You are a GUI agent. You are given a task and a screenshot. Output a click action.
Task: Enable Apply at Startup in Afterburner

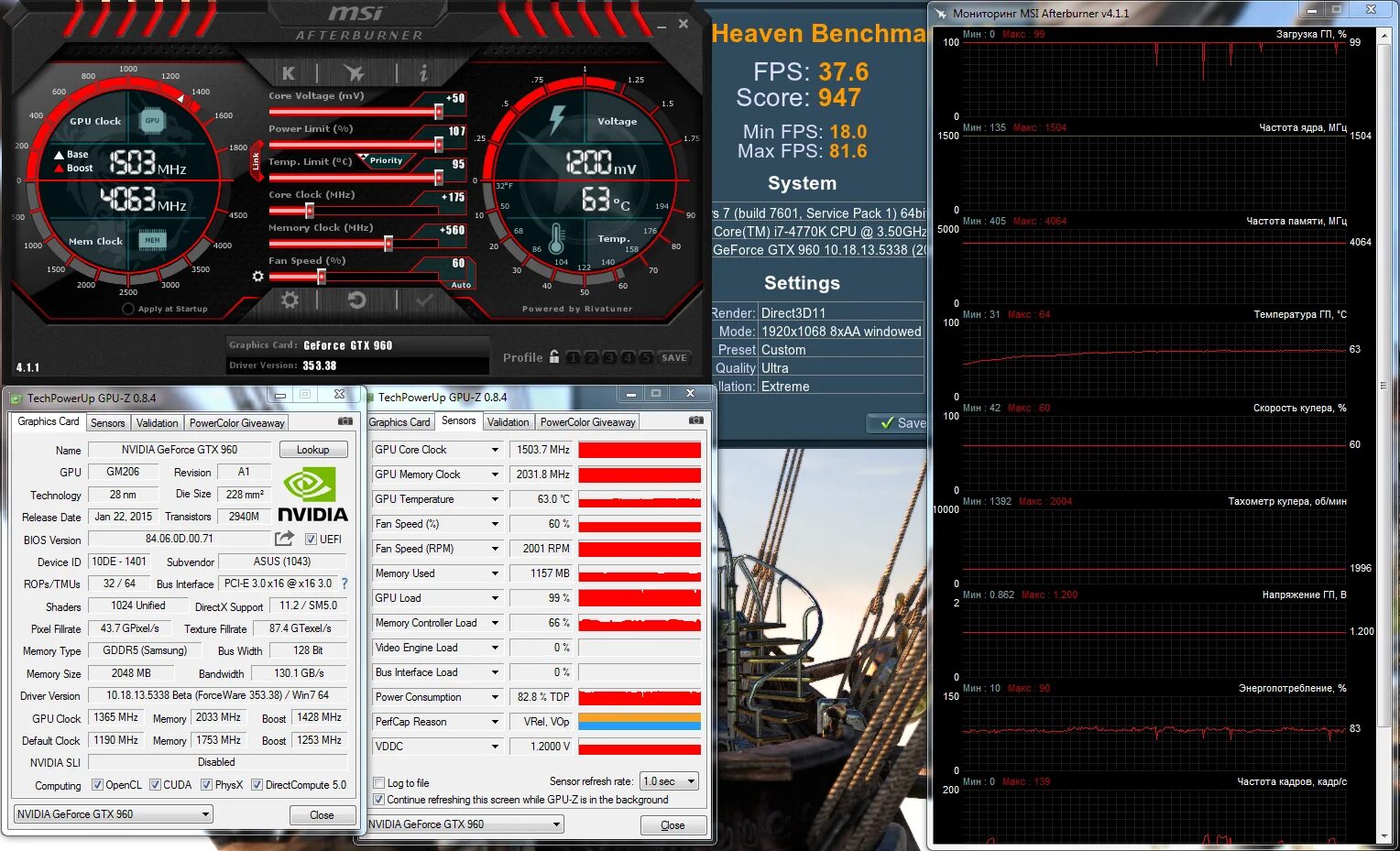(x=128, y=309)
